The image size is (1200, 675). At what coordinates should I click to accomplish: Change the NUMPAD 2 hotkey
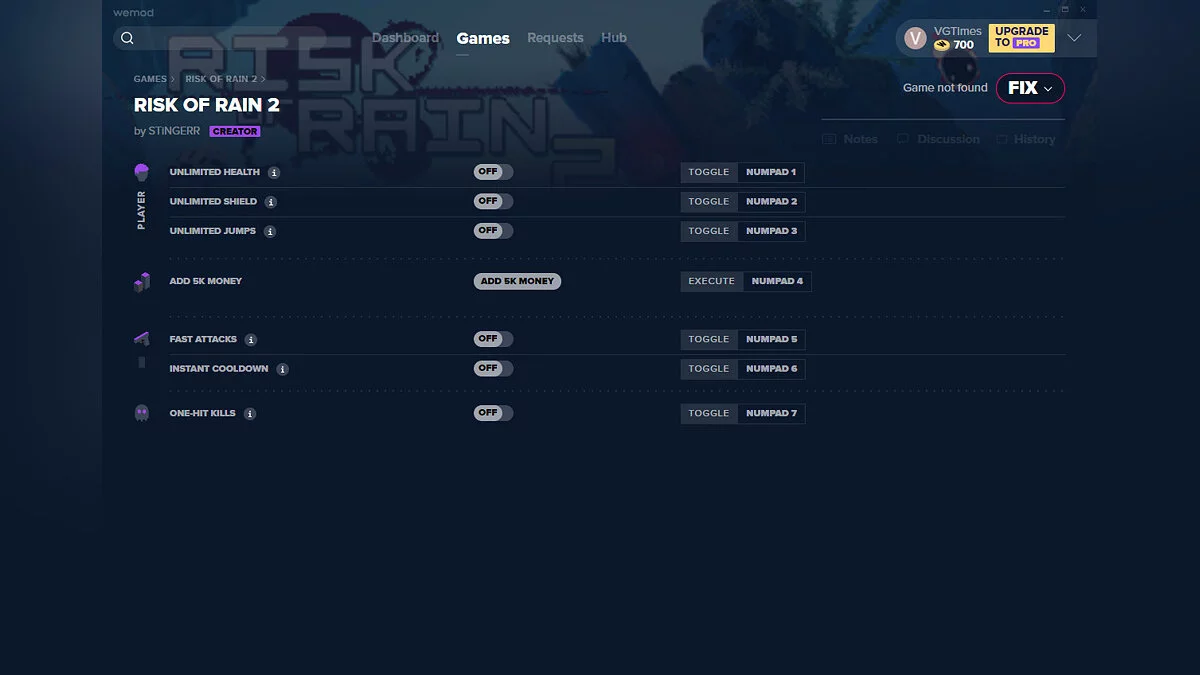pyautogui.click(x=771, y=202)
